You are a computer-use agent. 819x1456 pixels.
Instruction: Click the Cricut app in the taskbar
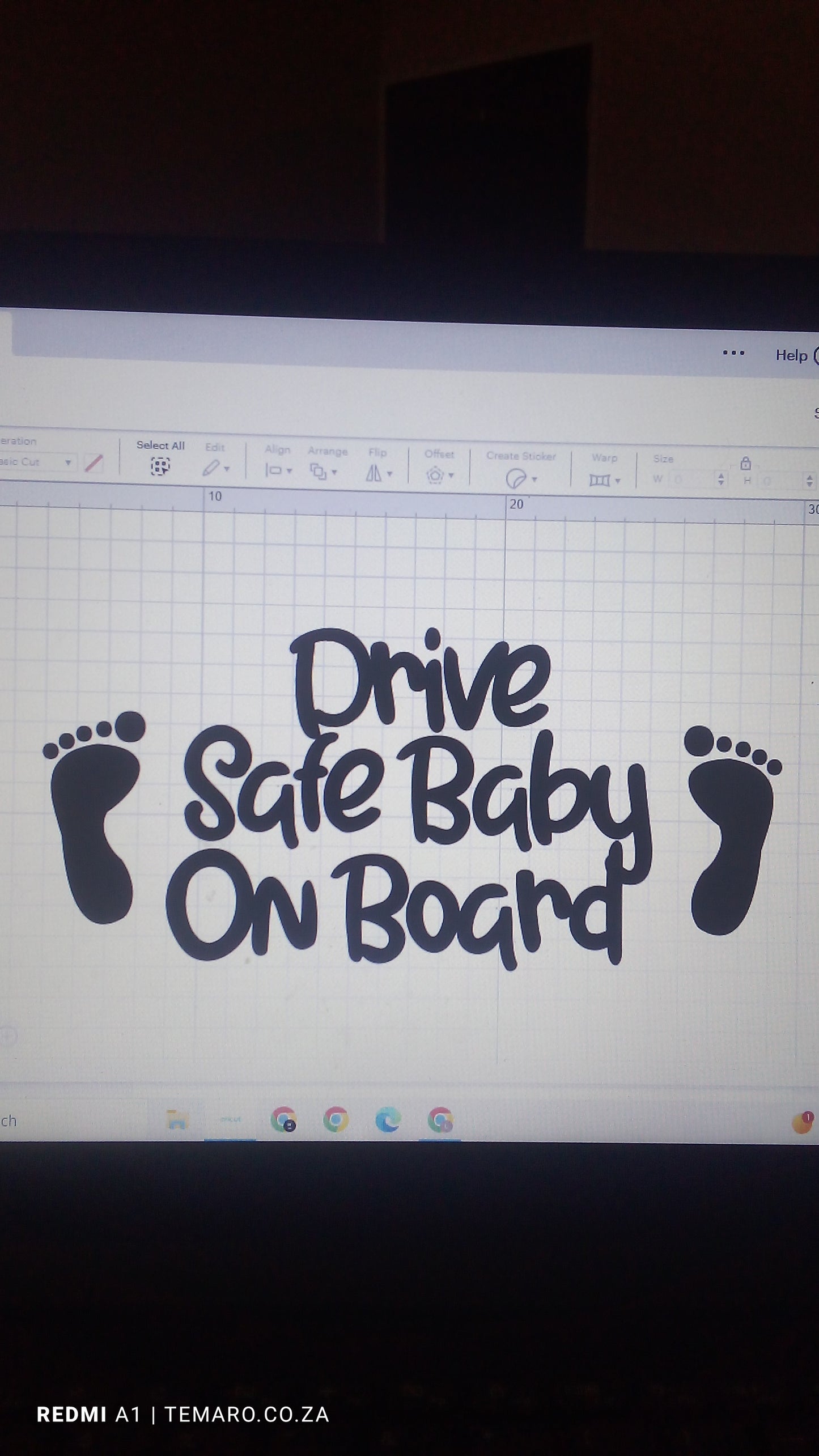230,1119
